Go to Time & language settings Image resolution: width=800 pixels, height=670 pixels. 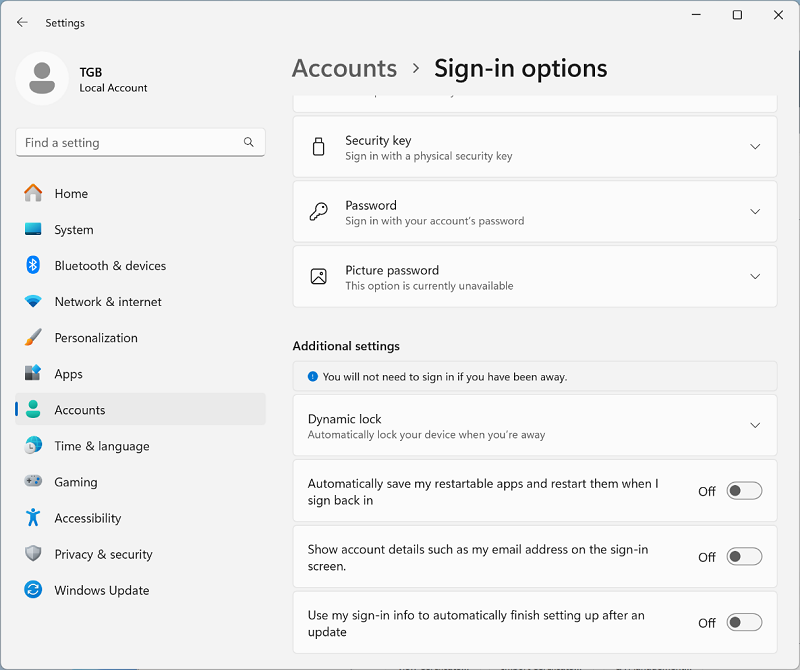pos(101,446)
